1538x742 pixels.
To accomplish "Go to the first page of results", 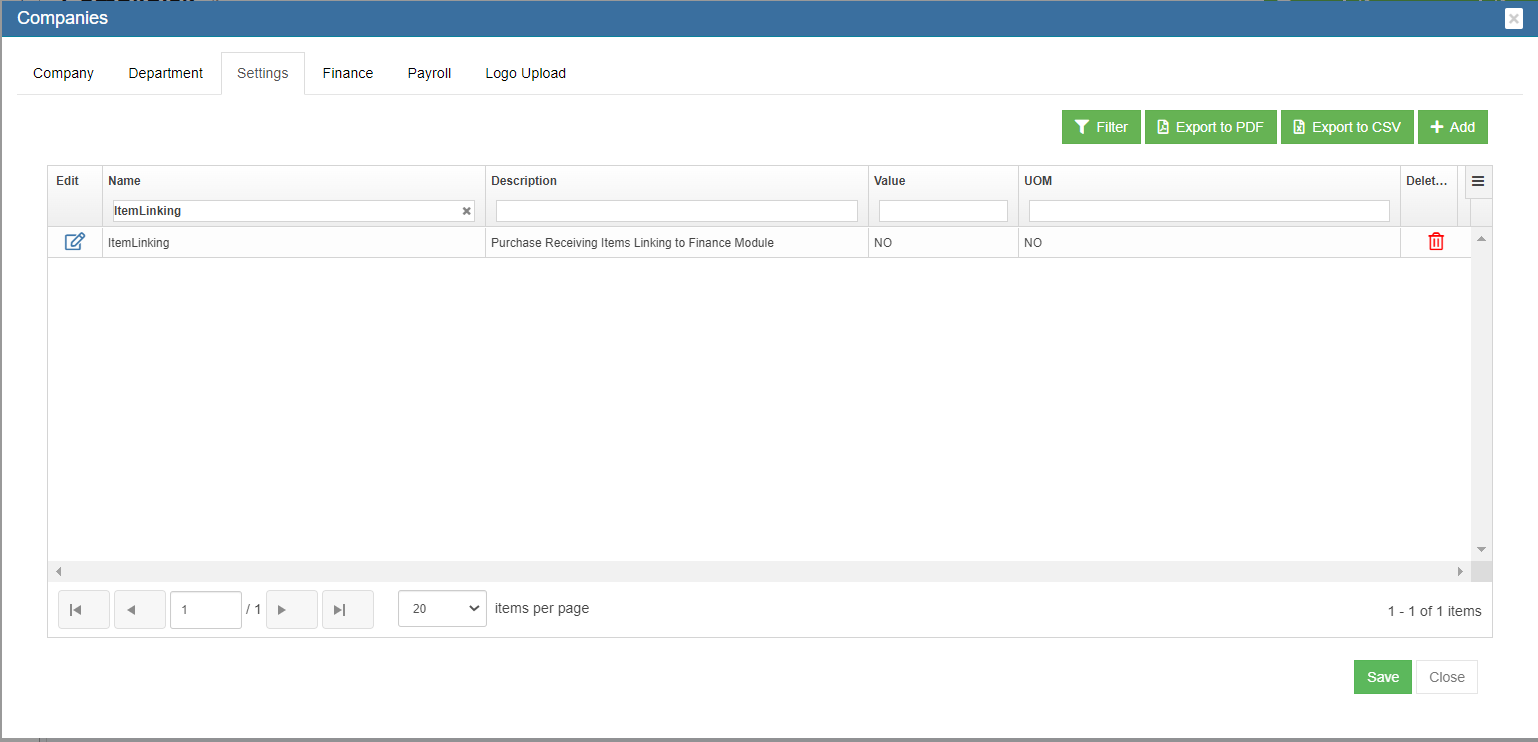I will point(84,609).
